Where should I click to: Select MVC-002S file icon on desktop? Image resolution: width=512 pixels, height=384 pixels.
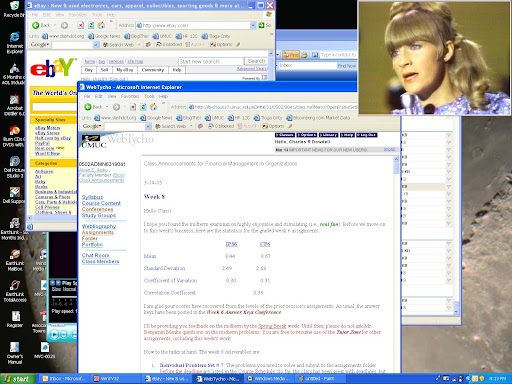[45, 350]
